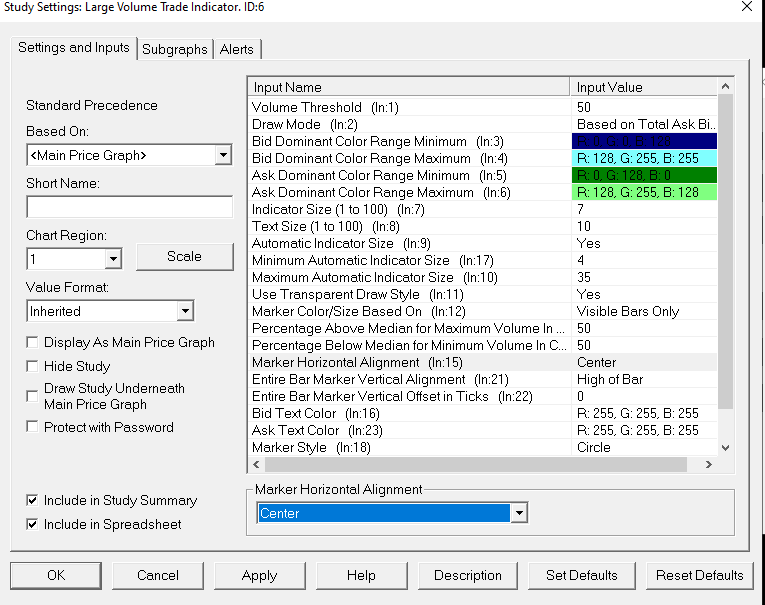Click the horizontal scroll right arrow

(709, 464)
